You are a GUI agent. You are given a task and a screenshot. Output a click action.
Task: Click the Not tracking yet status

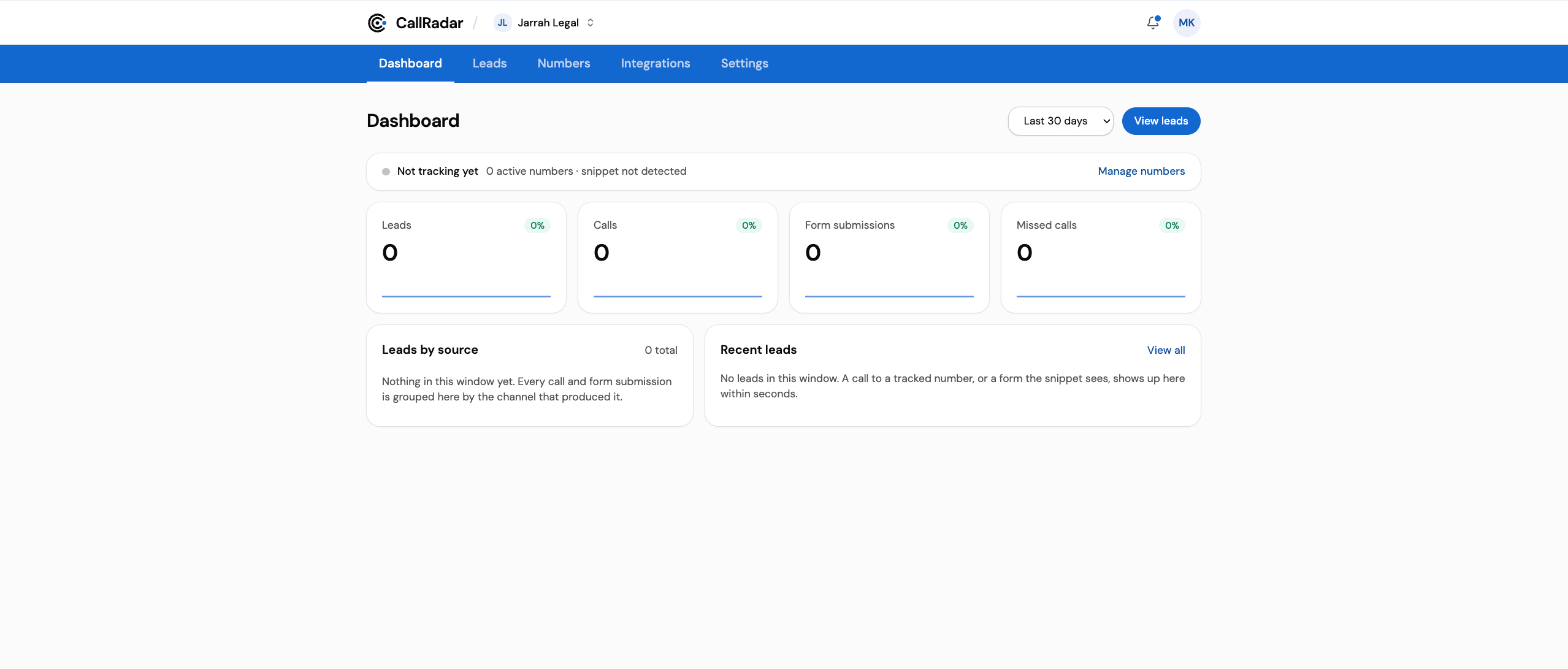[x=437, y=171]
